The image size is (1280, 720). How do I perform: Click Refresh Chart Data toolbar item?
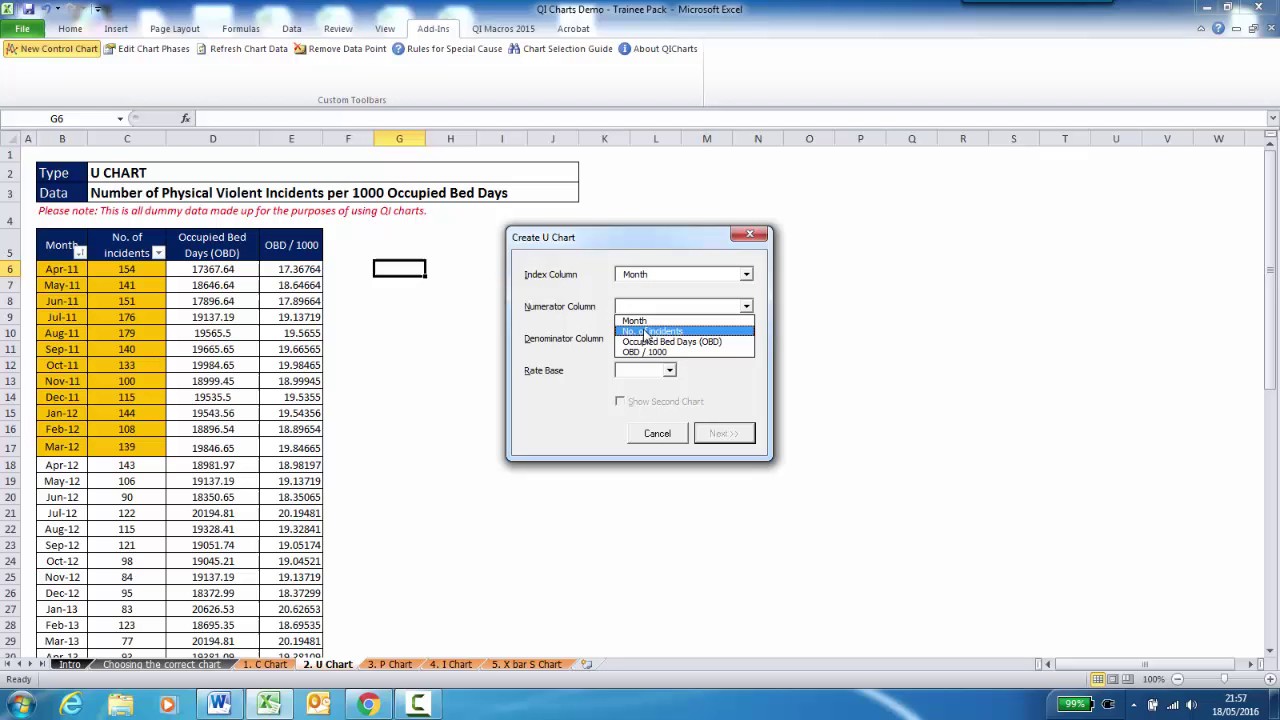241,49
